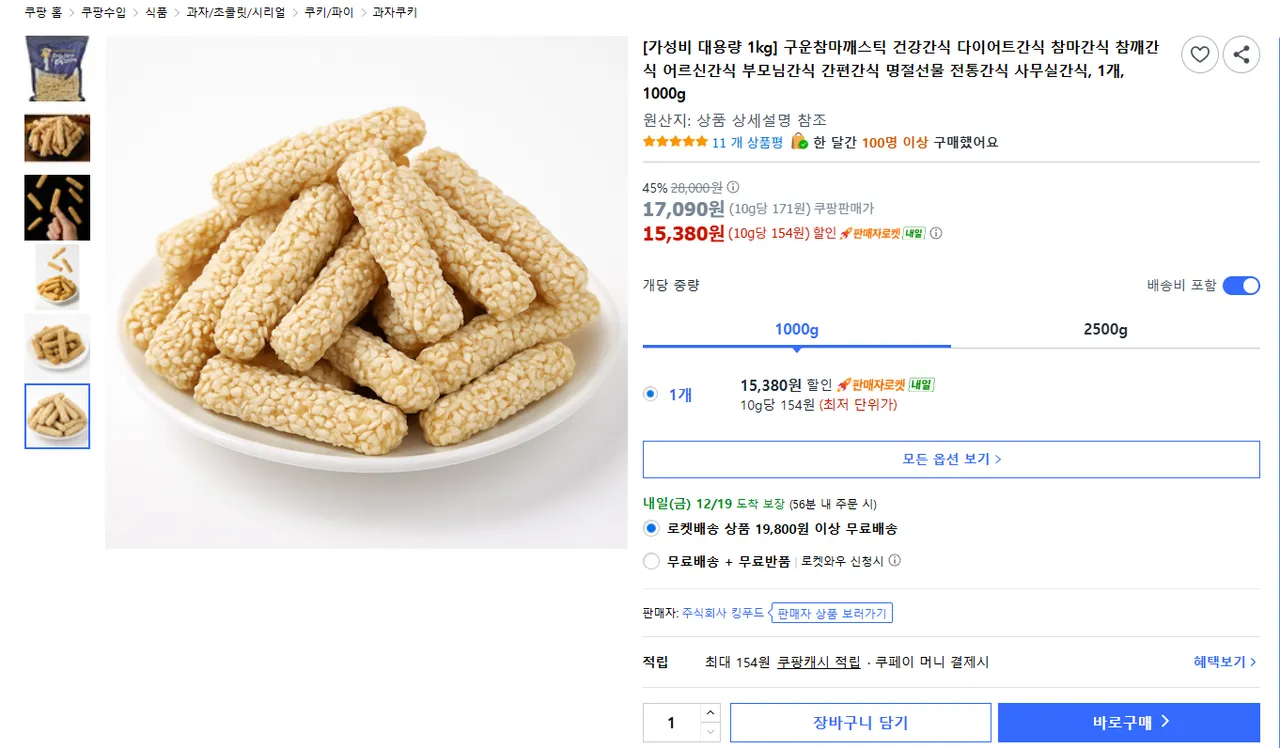Increase quantity with the up arrow
Image resolution: width=1280 pixels, height=748 pixels.
tap(710, 713)
